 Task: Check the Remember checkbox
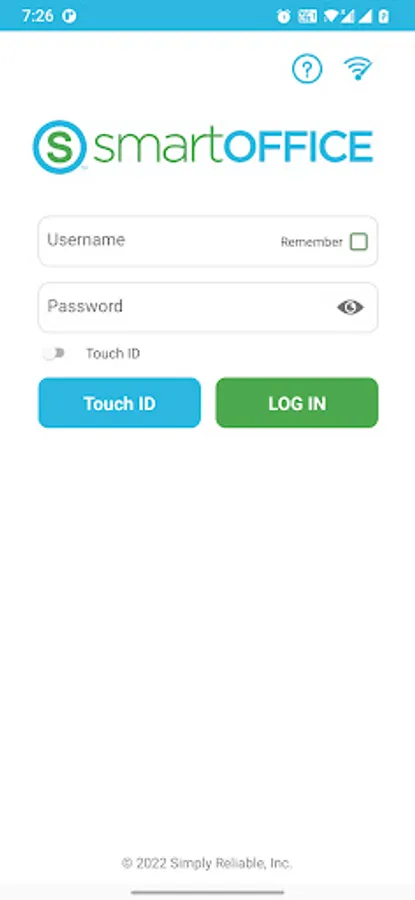tap(359, 242)
